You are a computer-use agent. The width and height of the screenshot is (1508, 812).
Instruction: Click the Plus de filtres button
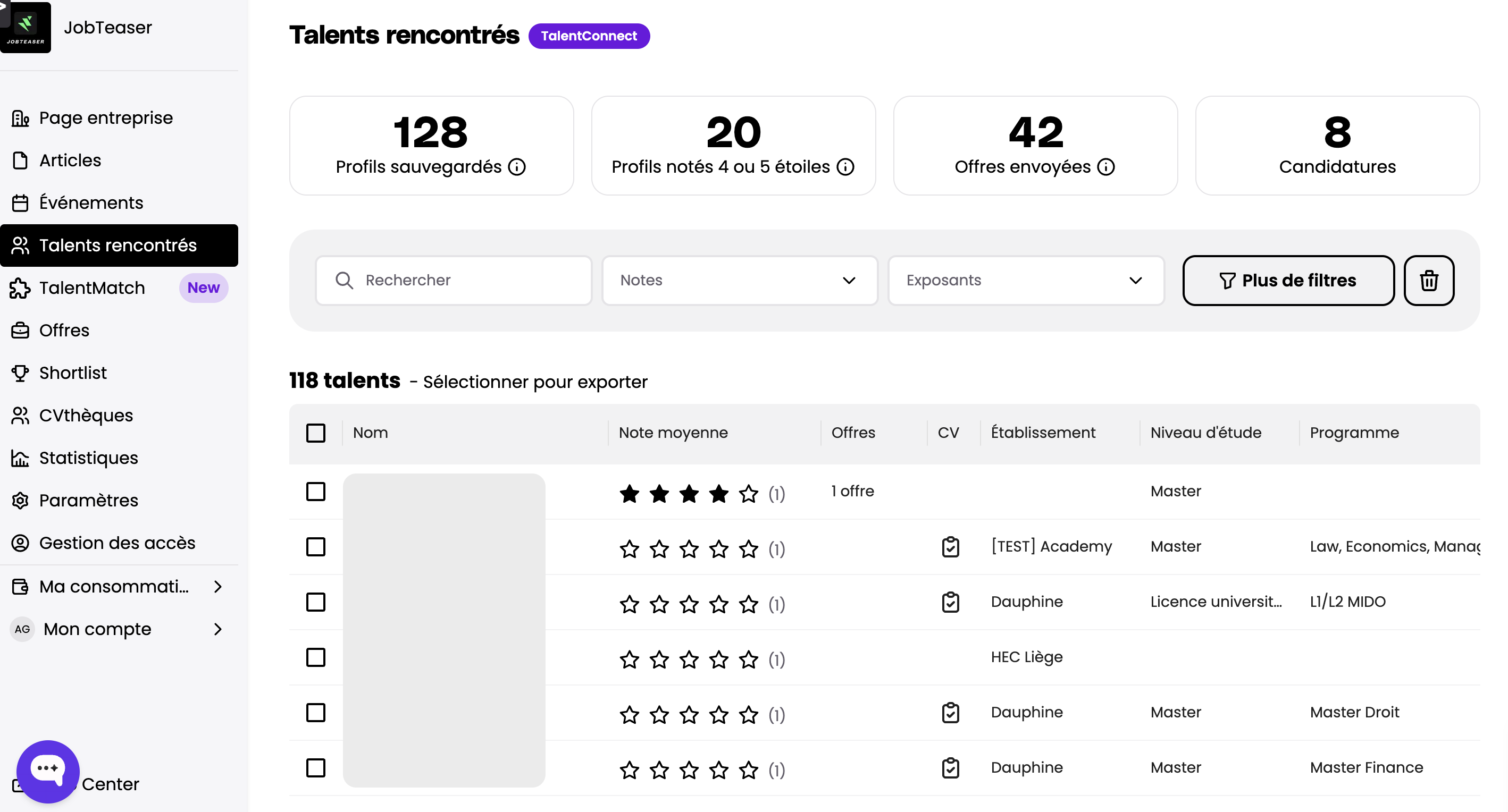point(1288,280)
